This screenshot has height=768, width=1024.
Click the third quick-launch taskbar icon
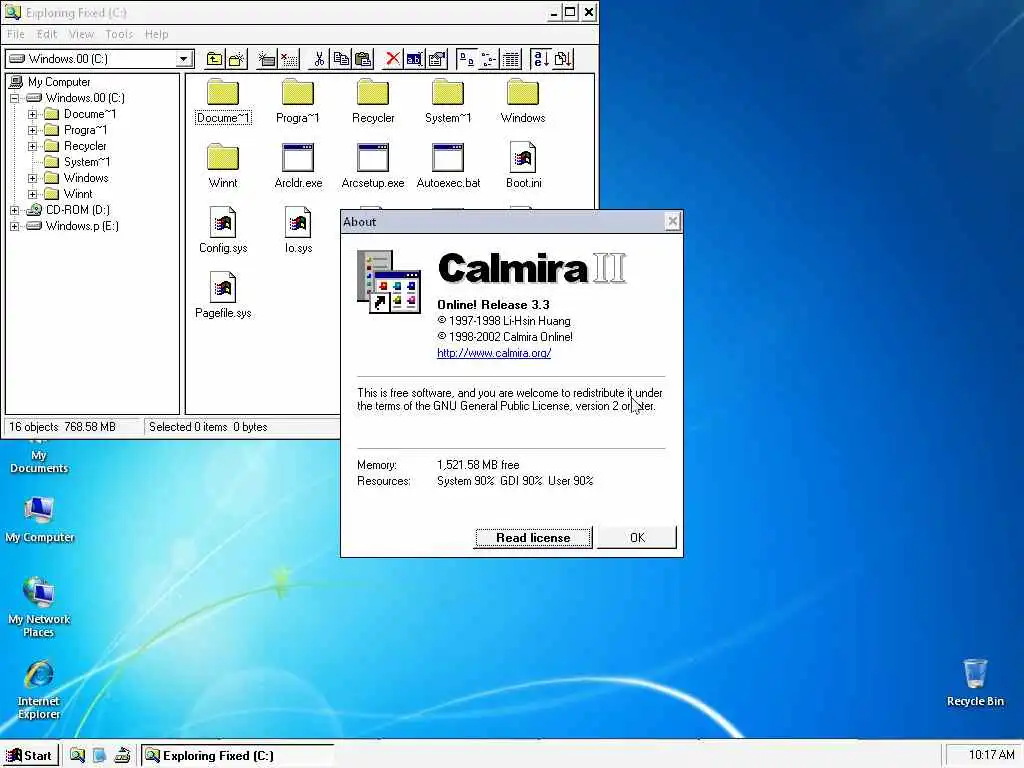(122, 756)
